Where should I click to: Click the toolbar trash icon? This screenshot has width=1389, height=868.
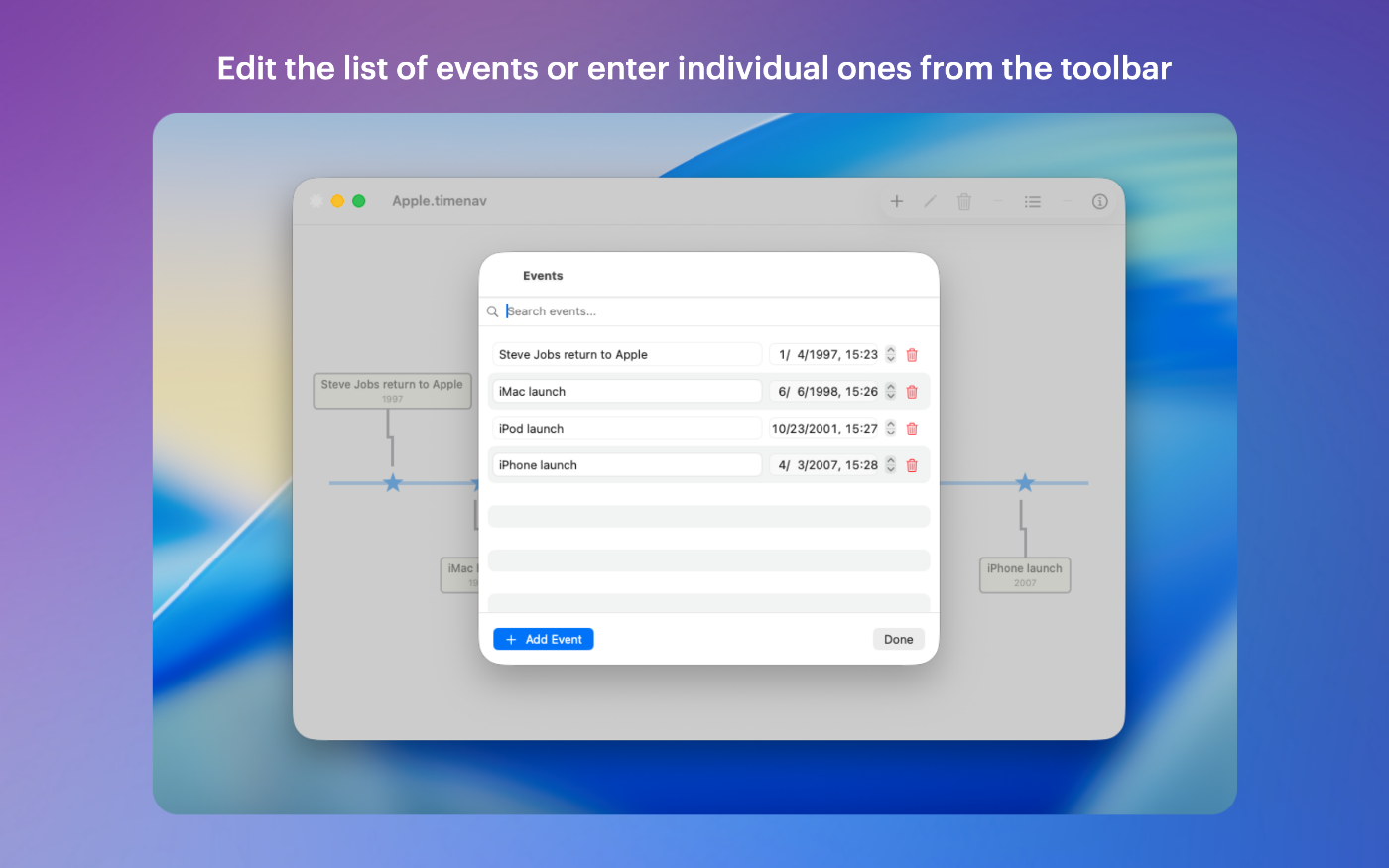tap(963, 201)
